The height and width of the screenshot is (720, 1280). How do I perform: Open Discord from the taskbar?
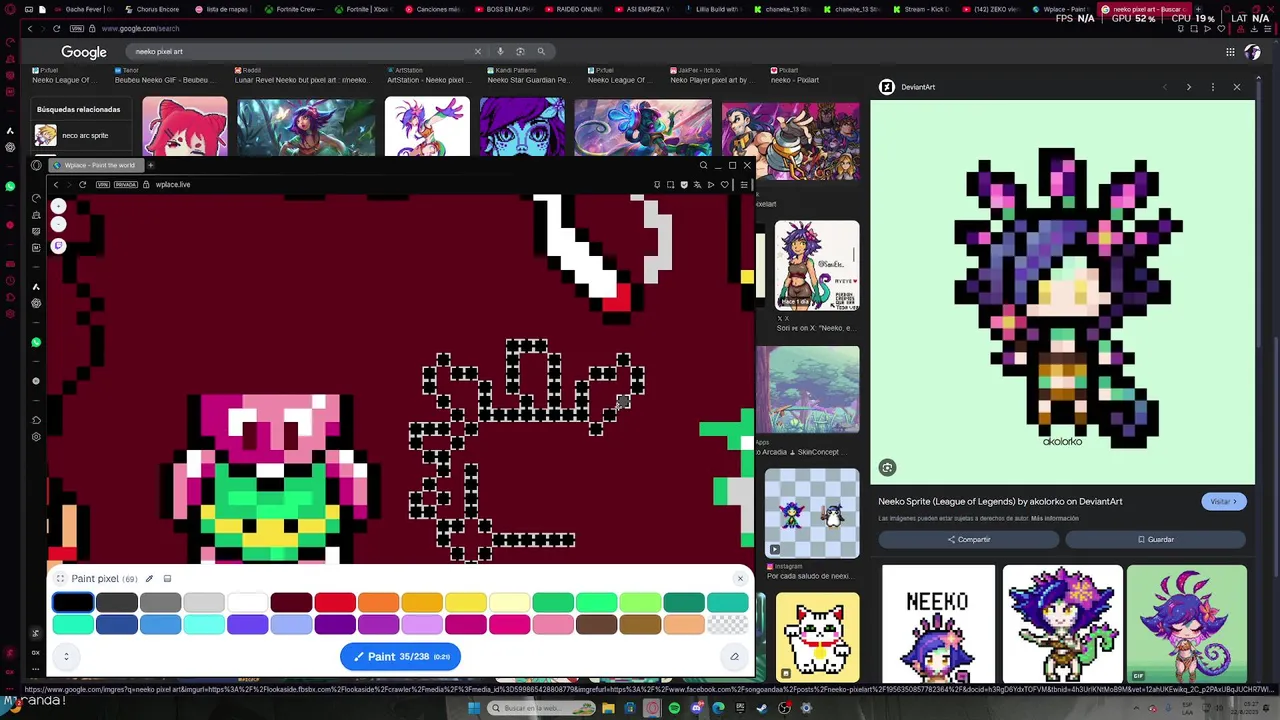pyautogui.click(x=696, y=708)
